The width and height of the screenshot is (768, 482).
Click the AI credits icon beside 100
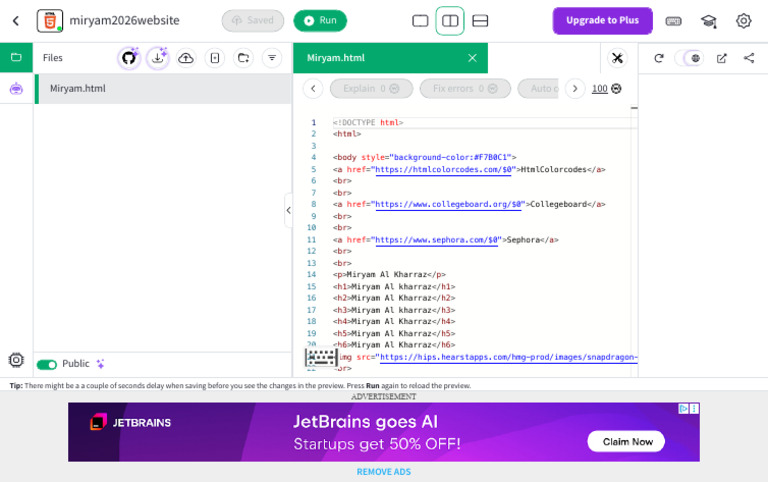[x=617, y=89]
